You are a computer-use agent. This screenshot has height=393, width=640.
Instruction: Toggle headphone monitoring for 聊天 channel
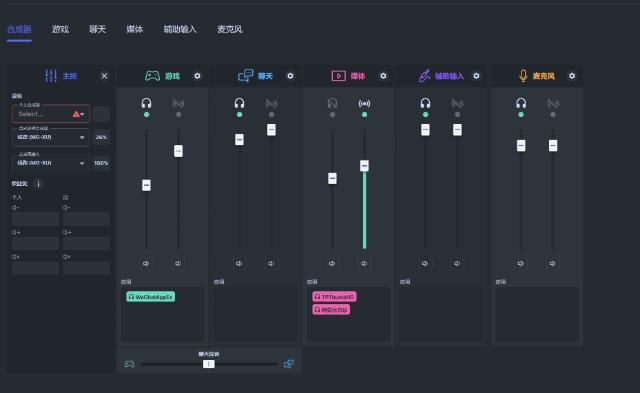[240, 103]
